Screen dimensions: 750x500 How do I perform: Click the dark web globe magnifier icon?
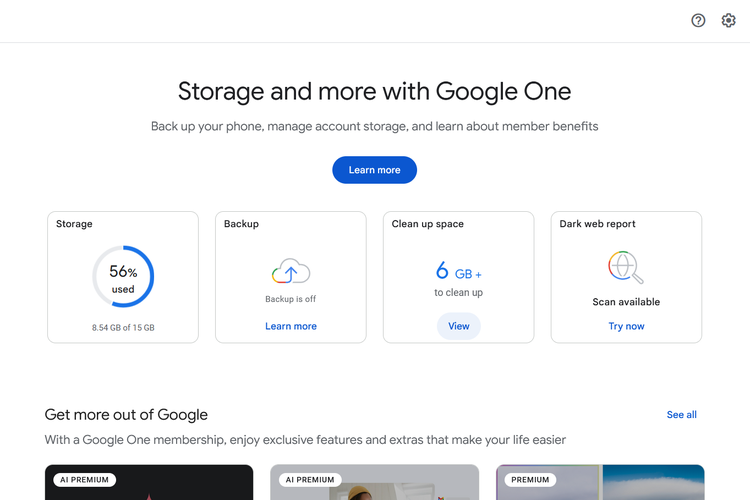pyautogui.click(x=626, y=268)
